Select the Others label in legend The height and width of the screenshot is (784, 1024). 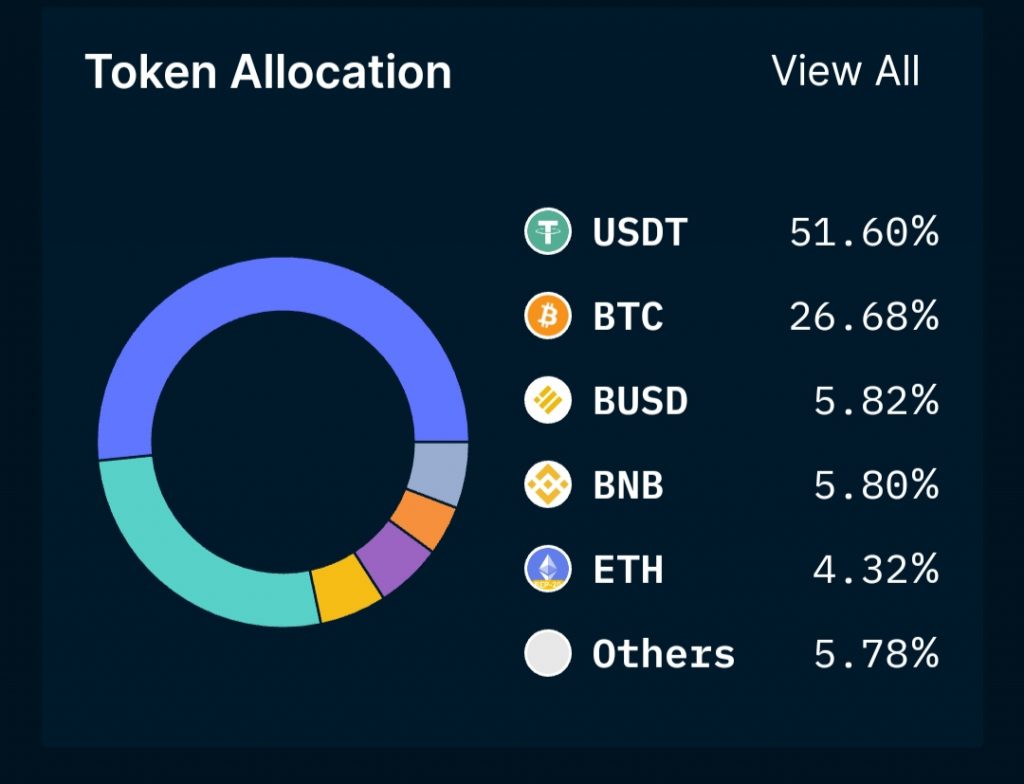pyautogui.click(x=664, y=654)
